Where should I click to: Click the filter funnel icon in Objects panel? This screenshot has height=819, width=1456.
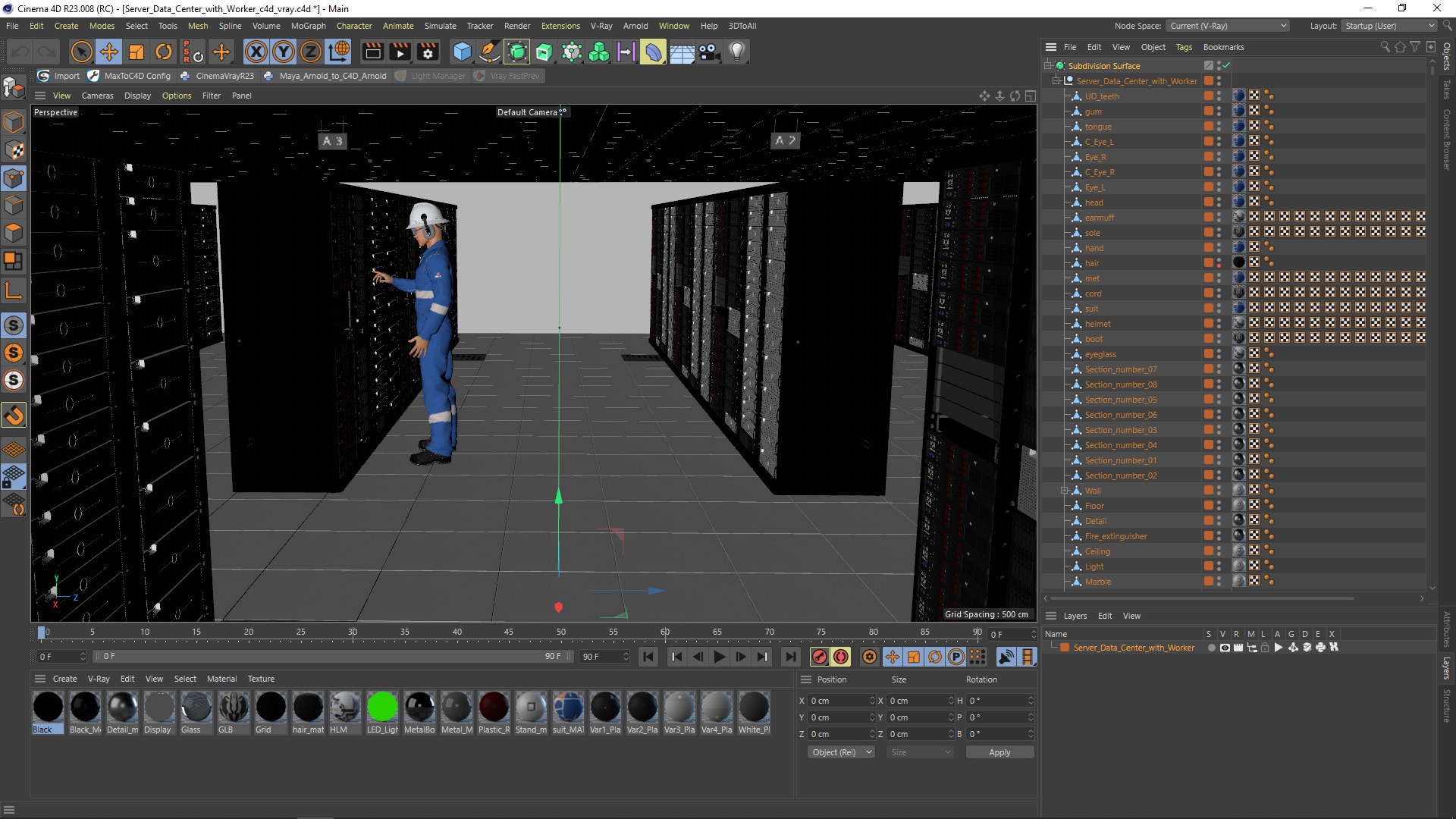1415,47
